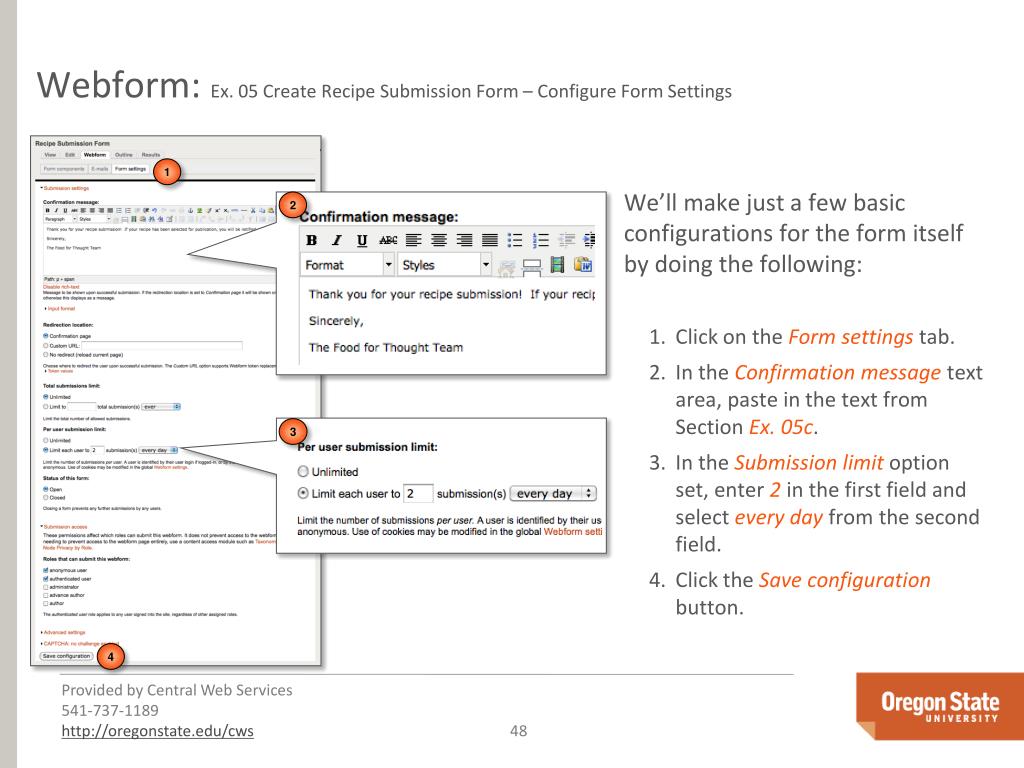
Task: Click the scissors cut icon in the small editor toolbar
Action: [x=253, y=210]
